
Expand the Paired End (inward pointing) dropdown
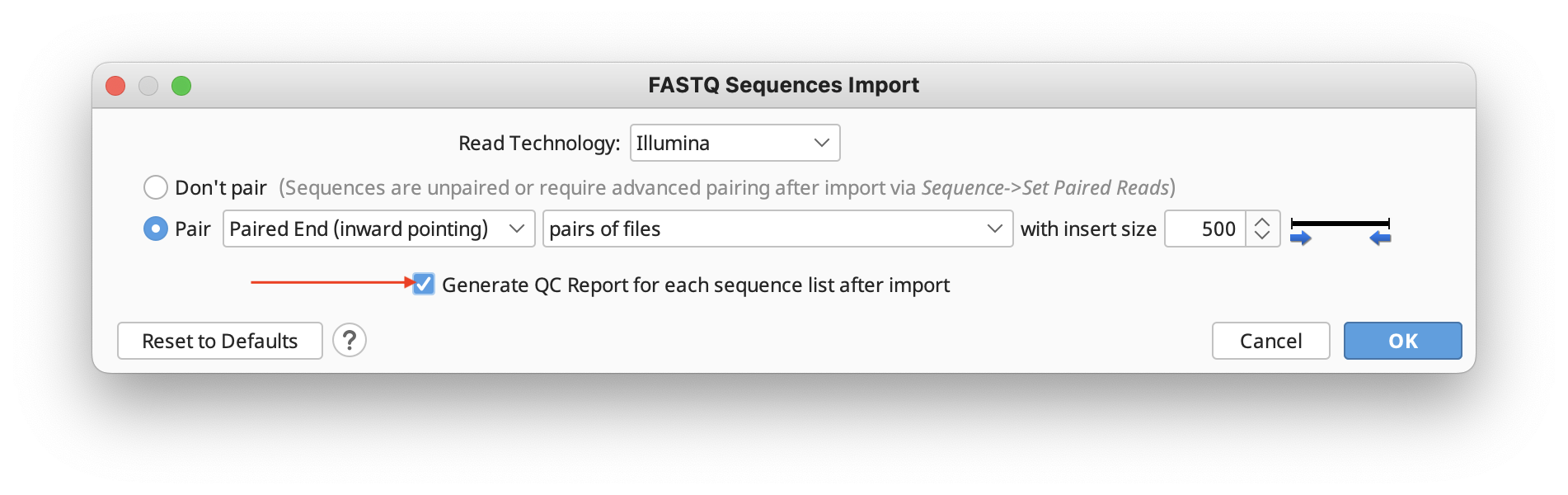378,229
